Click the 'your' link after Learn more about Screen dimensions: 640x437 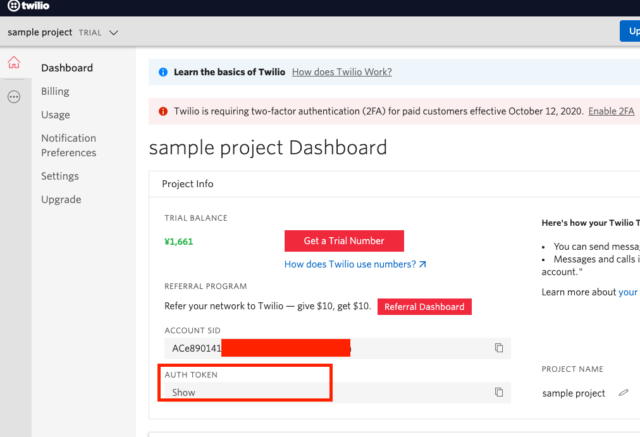click(628, 292)
